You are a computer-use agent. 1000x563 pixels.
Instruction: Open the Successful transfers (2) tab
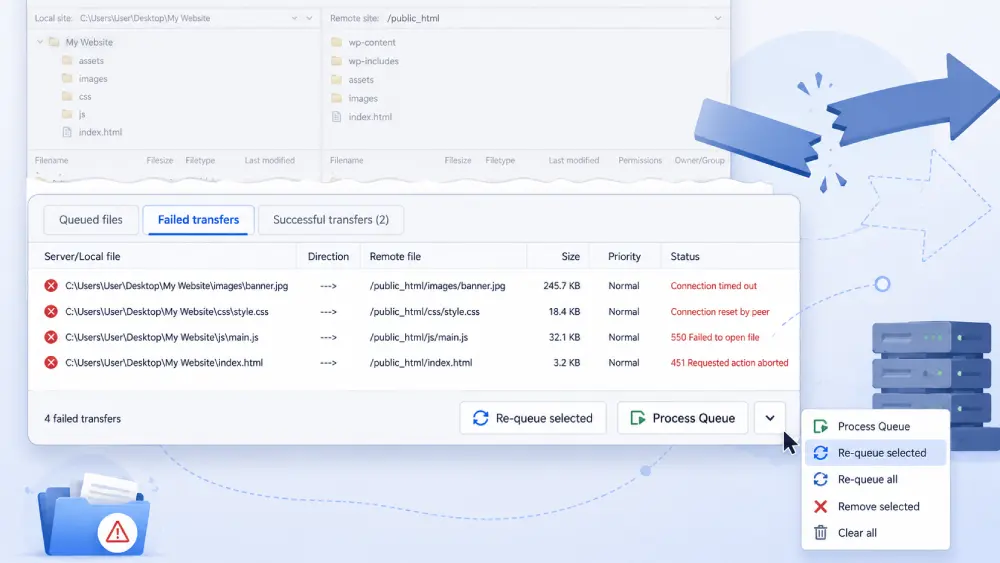[x=330, y=220]
